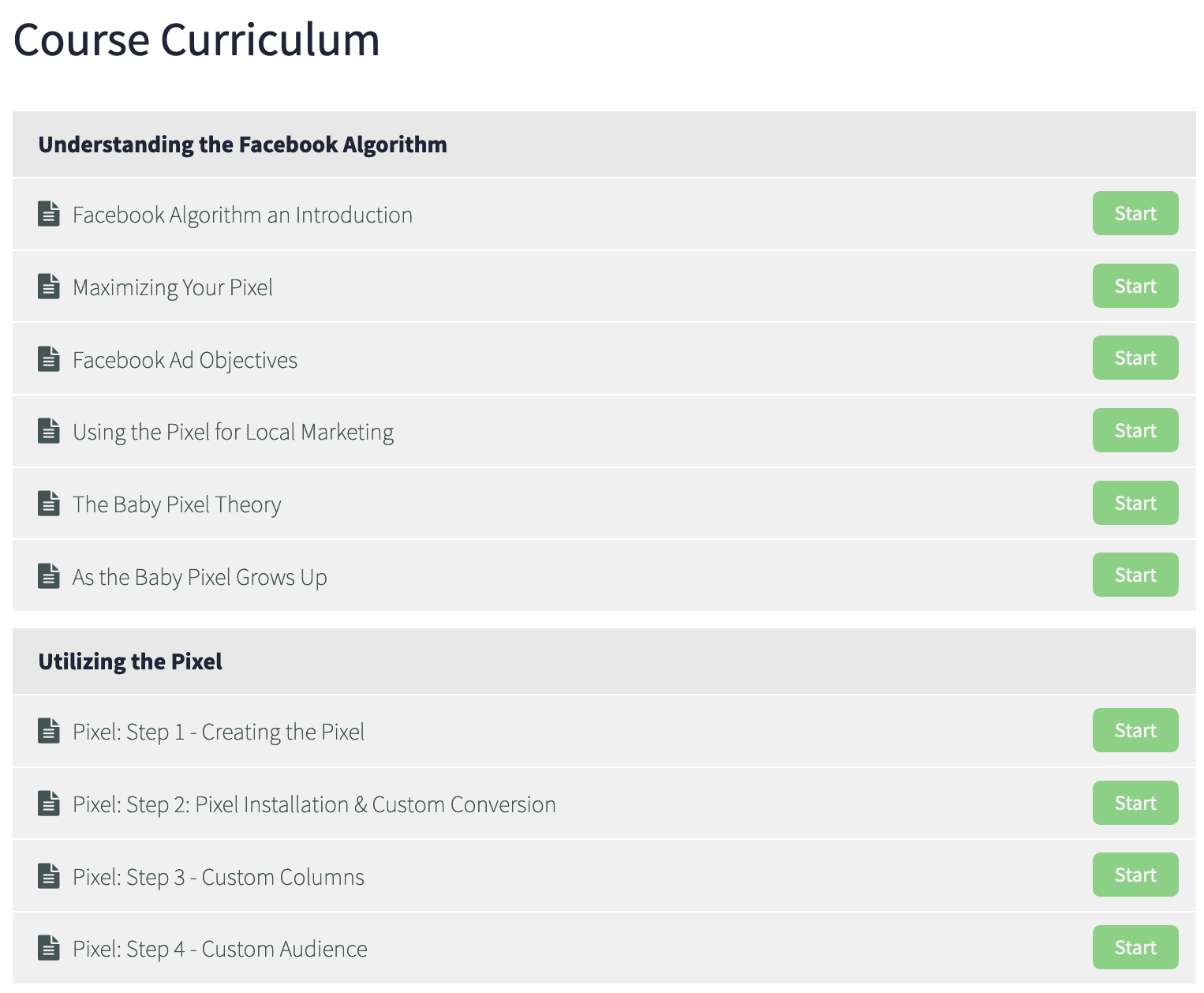Screen dimensions: 1204x993
Task: Click document icon beside As the Baby Pixel Grows Up
Action: pos(49,576)
